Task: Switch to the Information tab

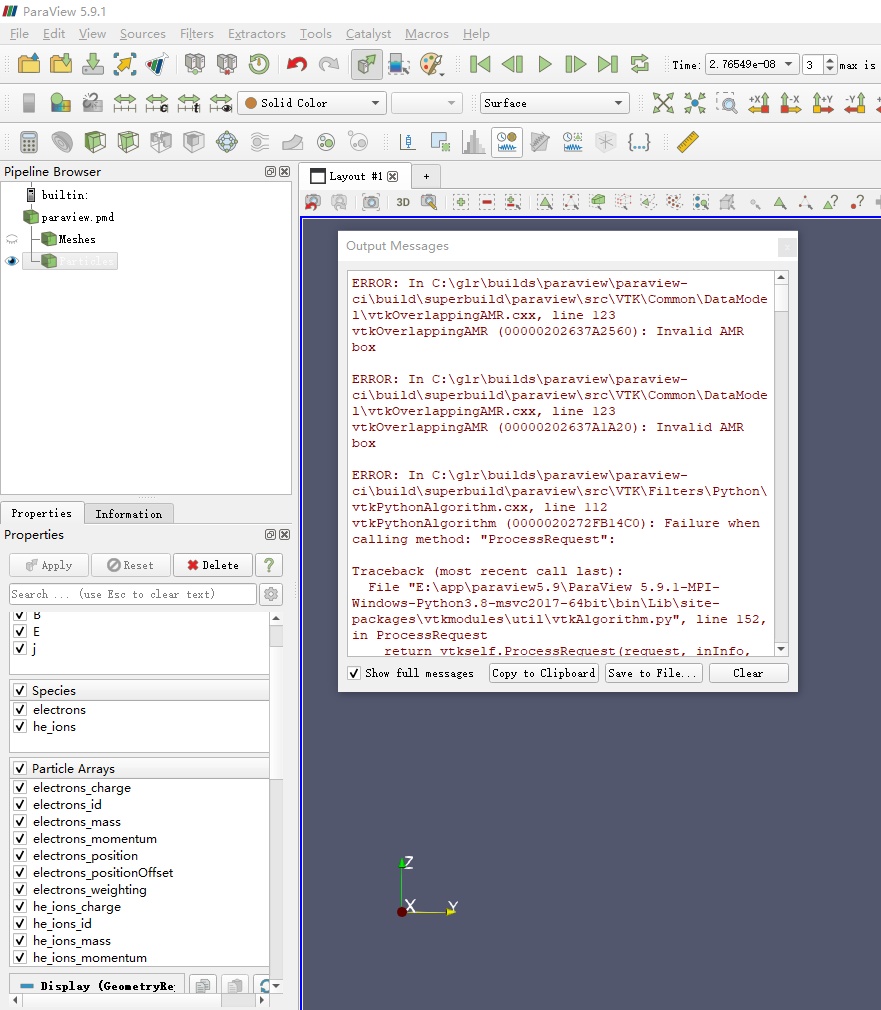Action: pos(129,514)
